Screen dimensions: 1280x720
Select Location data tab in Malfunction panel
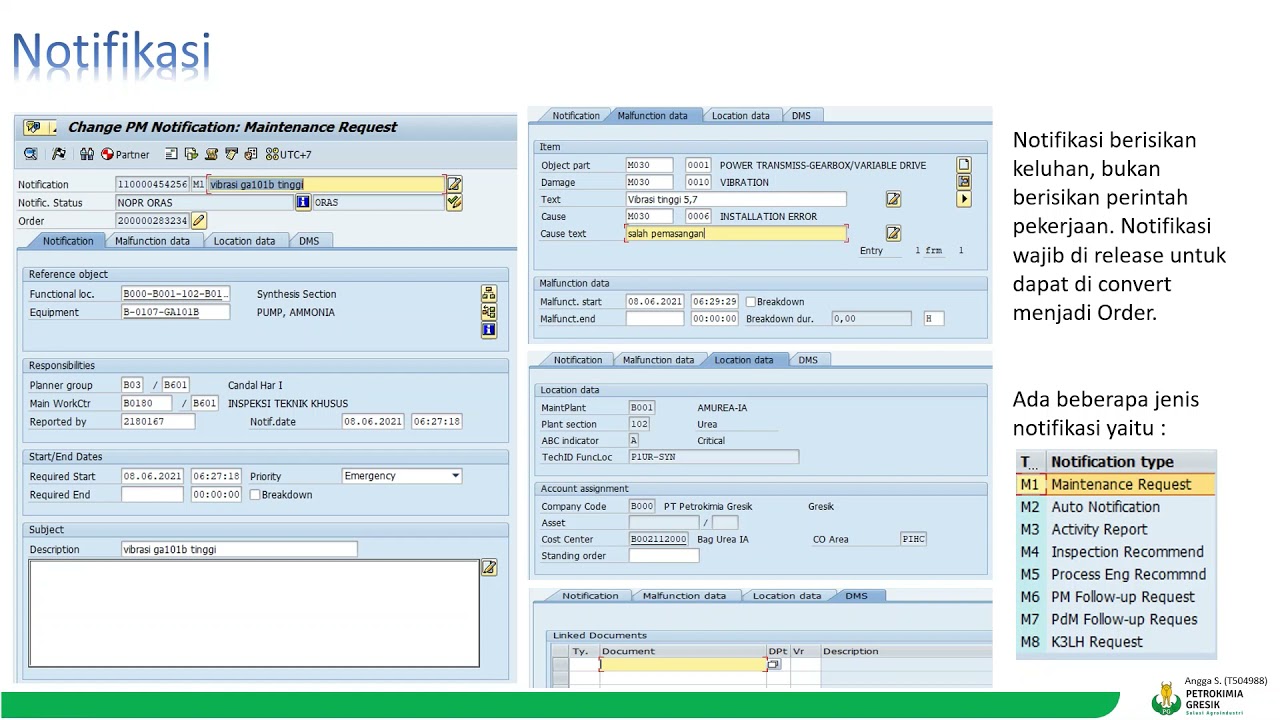[x=741, y=116]
